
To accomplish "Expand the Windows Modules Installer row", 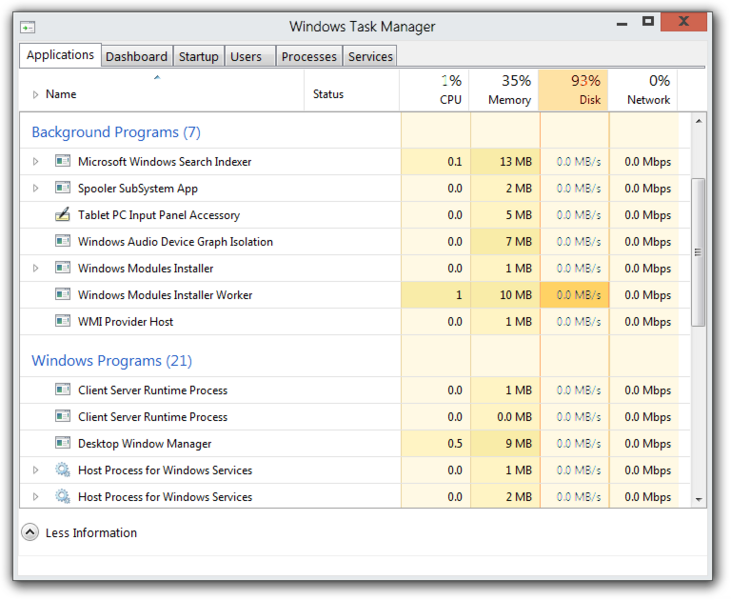I will [36, 268].
